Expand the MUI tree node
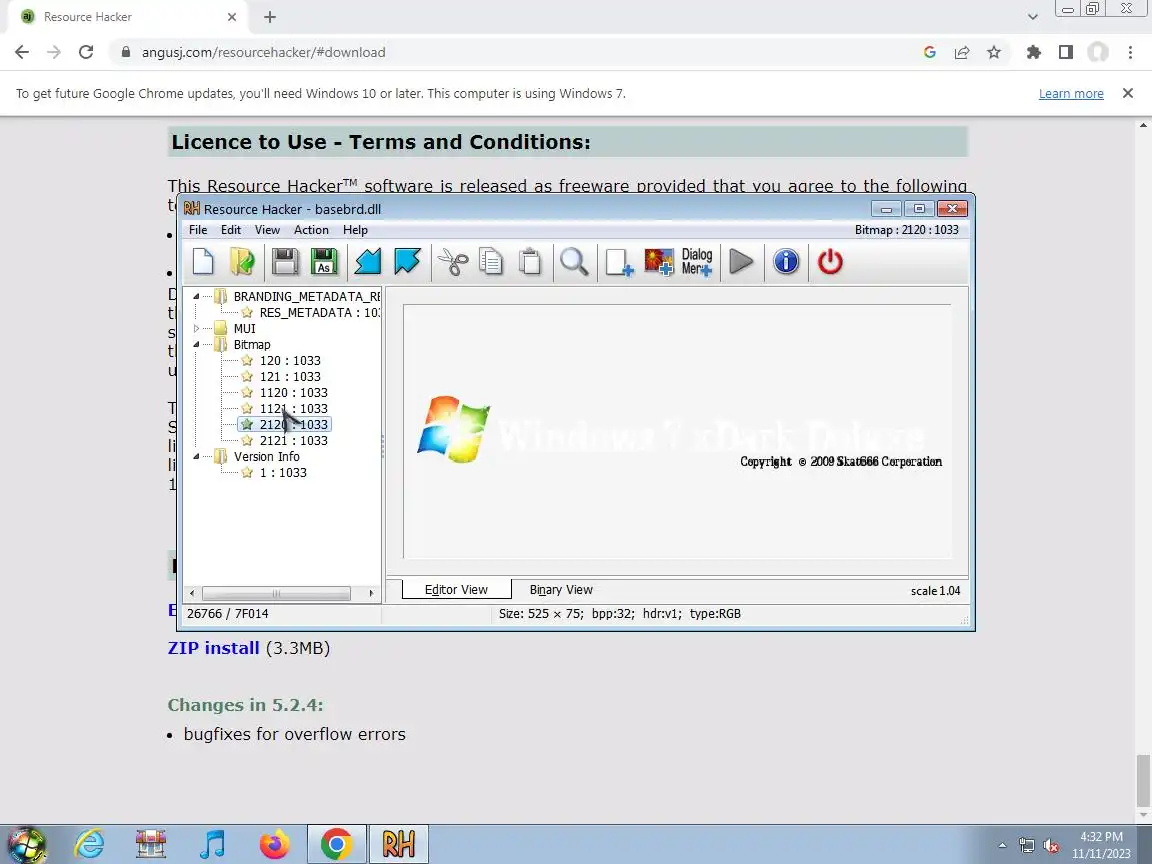 [x=196, y=328]
